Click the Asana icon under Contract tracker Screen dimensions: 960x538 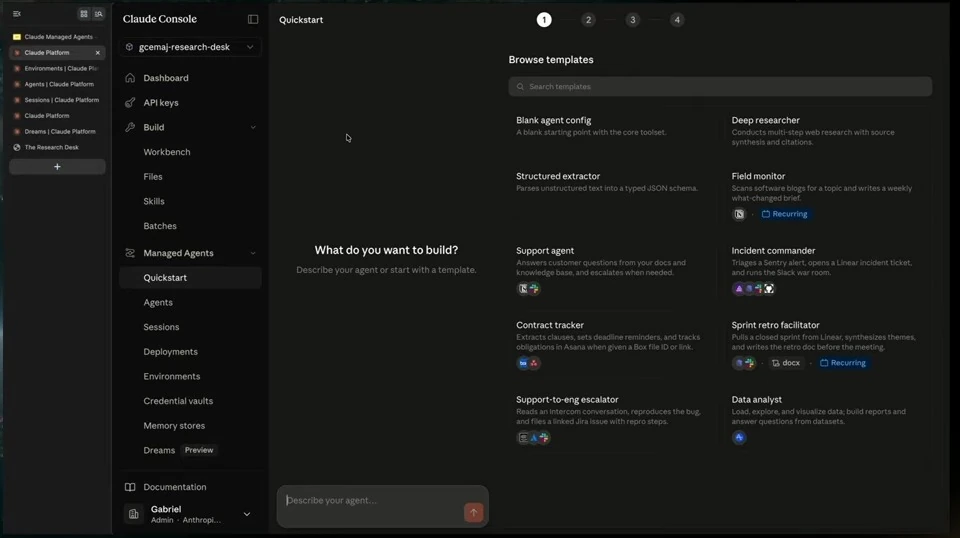[534, 363]
